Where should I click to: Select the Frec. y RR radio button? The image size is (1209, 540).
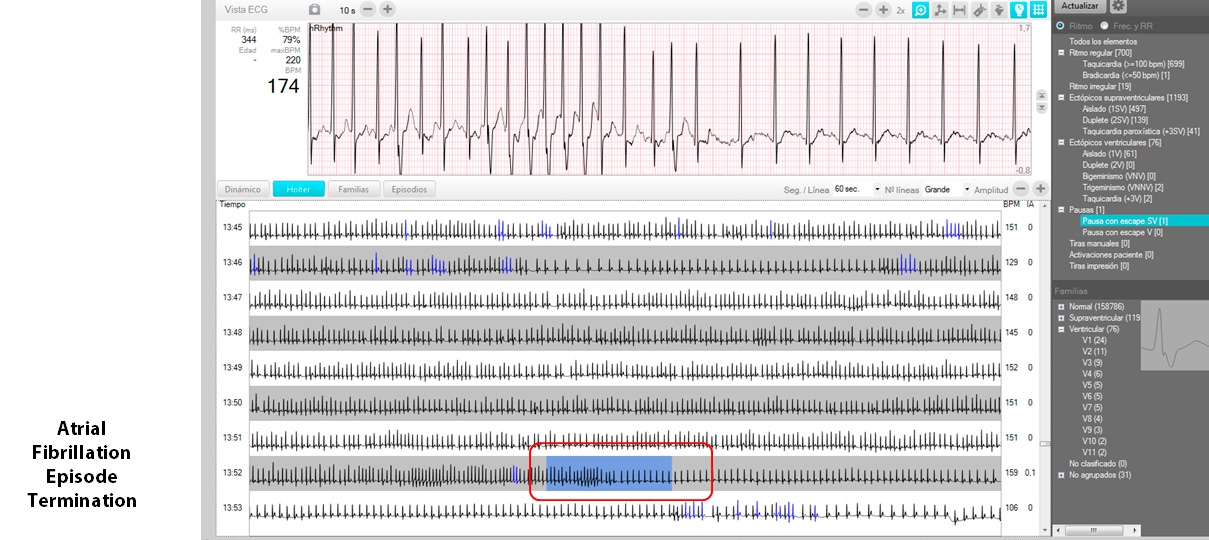1104,26
